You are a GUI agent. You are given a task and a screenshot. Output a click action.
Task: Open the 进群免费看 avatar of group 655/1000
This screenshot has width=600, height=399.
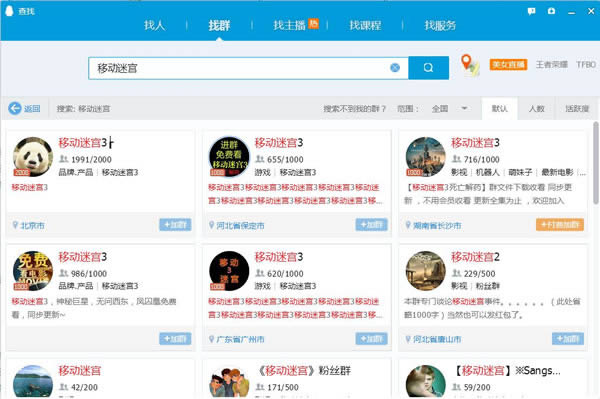[x=229, y=157]
